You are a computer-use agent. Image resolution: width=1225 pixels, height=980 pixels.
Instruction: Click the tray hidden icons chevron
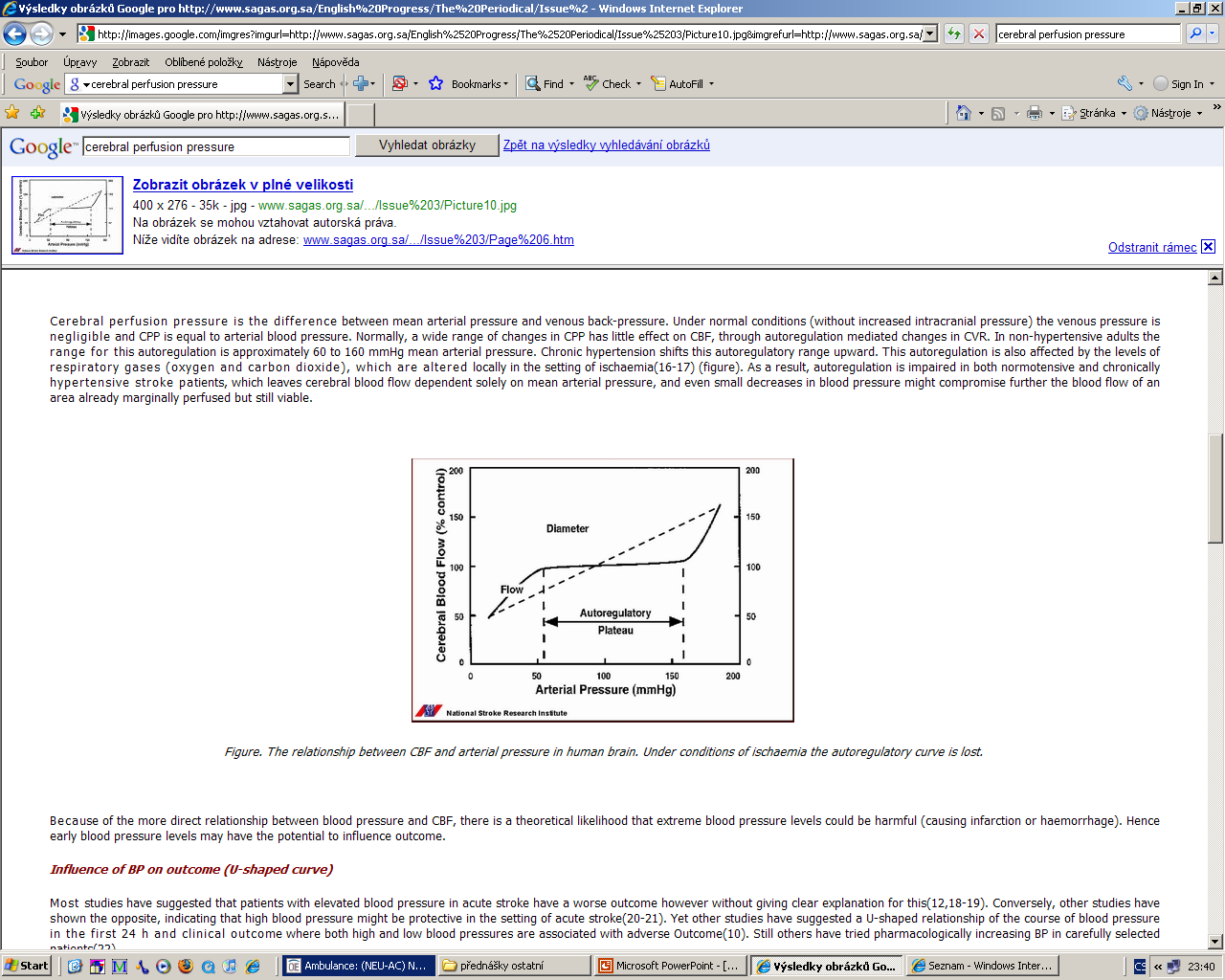1158,967
